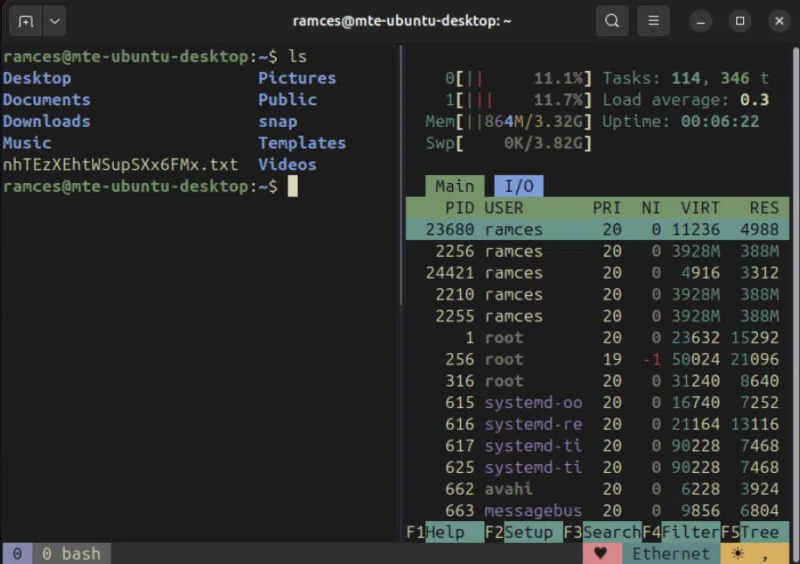Screen dimensions: 800x564
Task: Sort by the VIRT column header
Action: [699, 208]
